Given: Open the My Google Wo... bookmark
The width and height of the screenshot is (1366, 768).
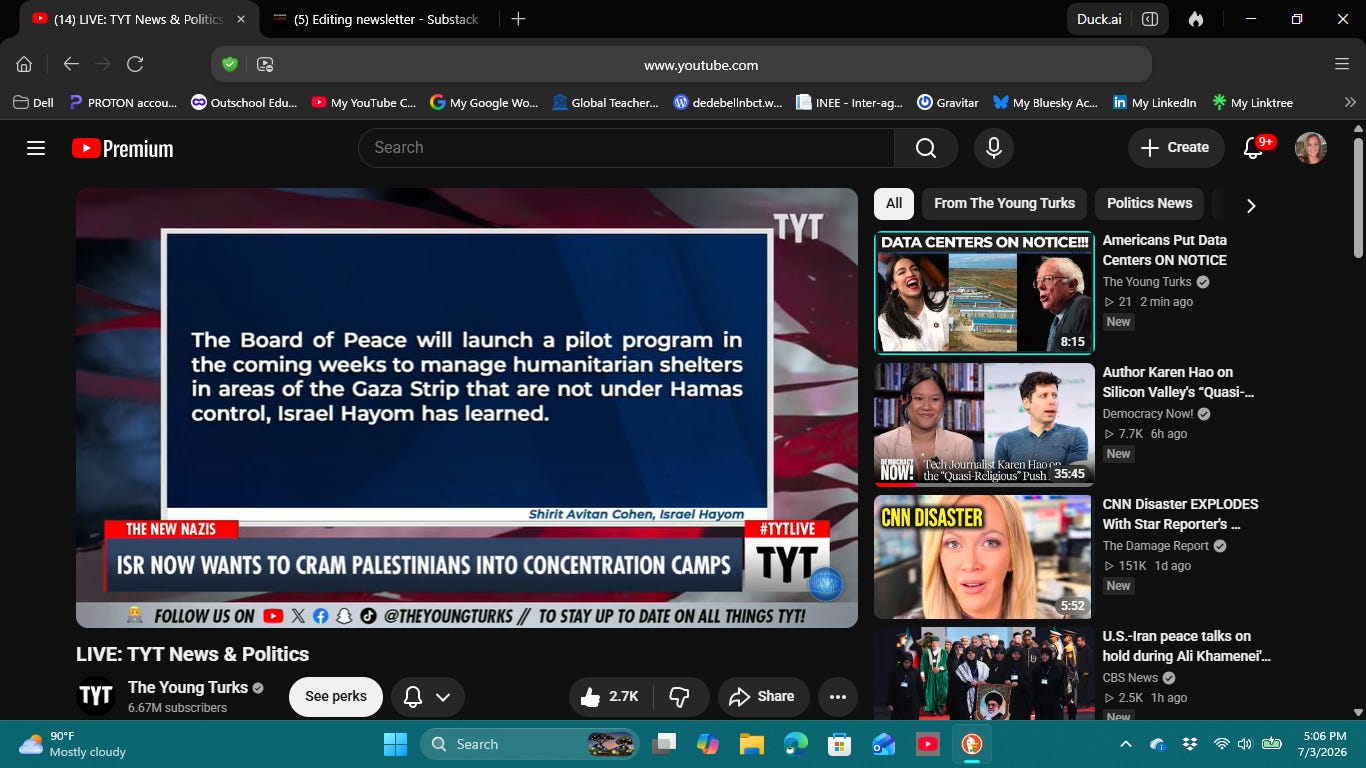Looking at the screenshot, I should pyautogui.click(x=484, y=102).
